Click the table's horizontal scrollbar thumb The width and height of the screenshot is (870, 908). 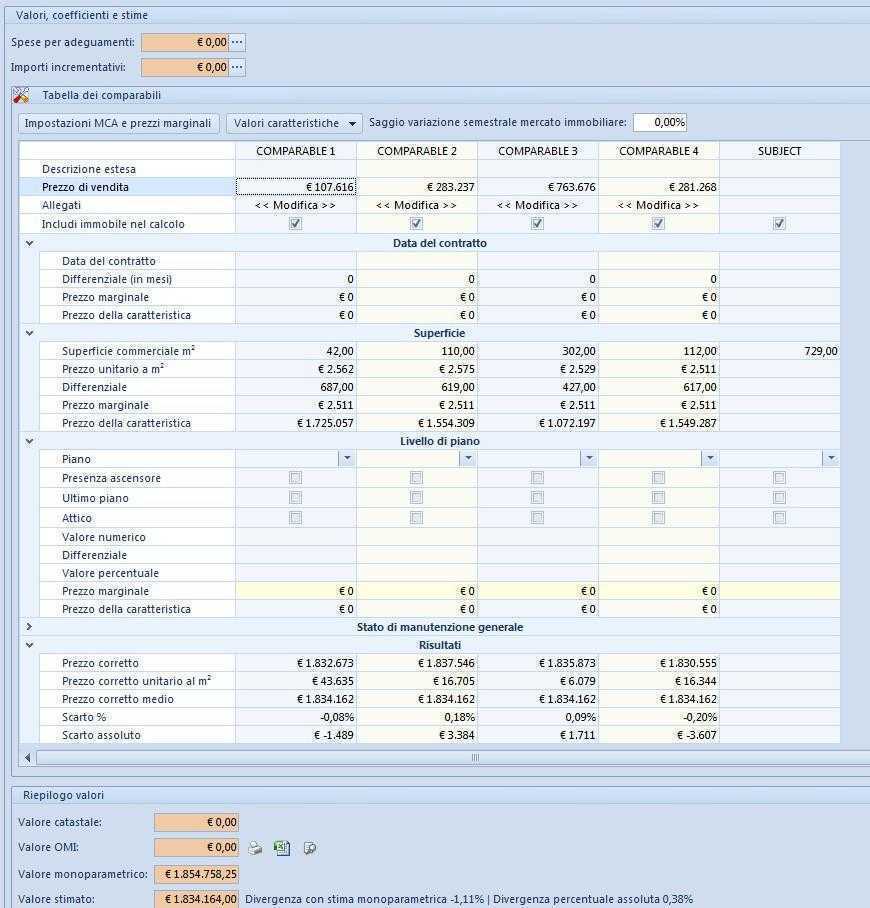pyautogui.click(x=475, y=757)
